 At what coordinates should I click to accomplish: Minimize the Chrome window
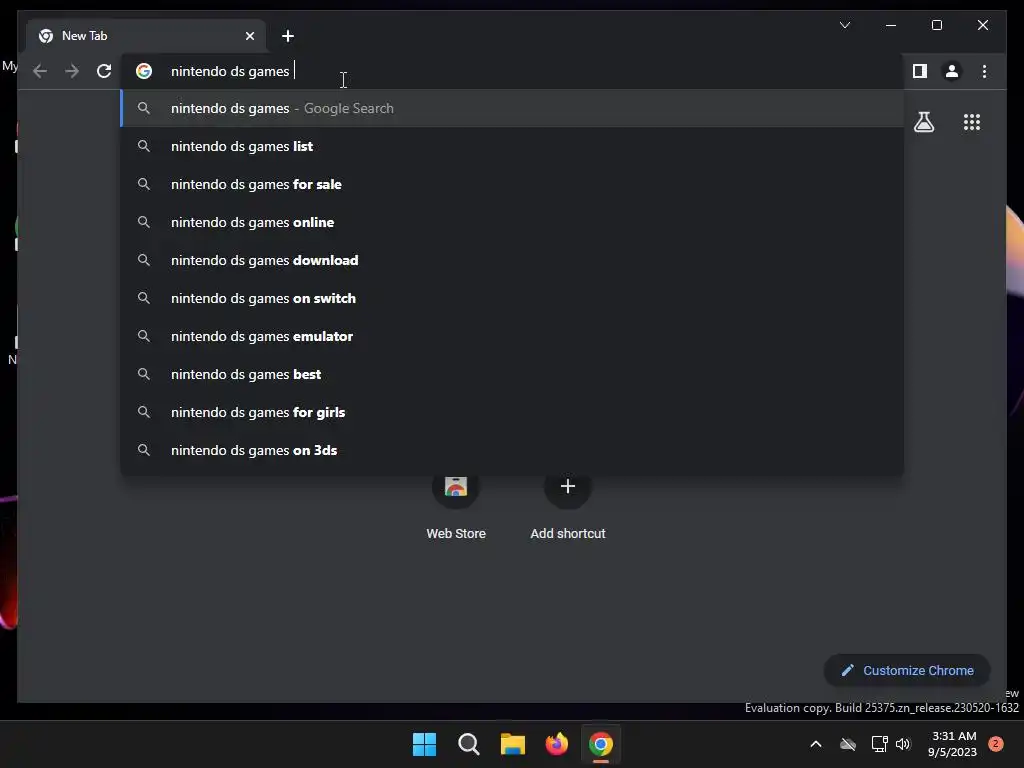tap(891, 25)
